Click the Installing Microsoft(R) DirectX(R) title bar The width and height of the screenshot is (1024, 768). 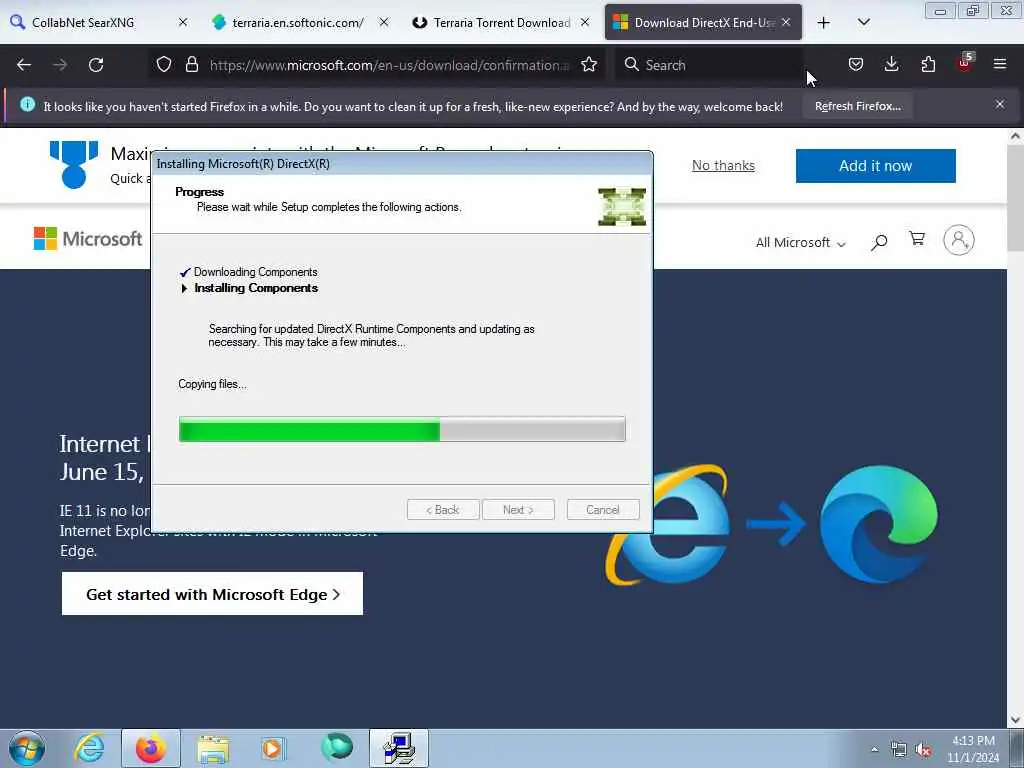[402, 163]
